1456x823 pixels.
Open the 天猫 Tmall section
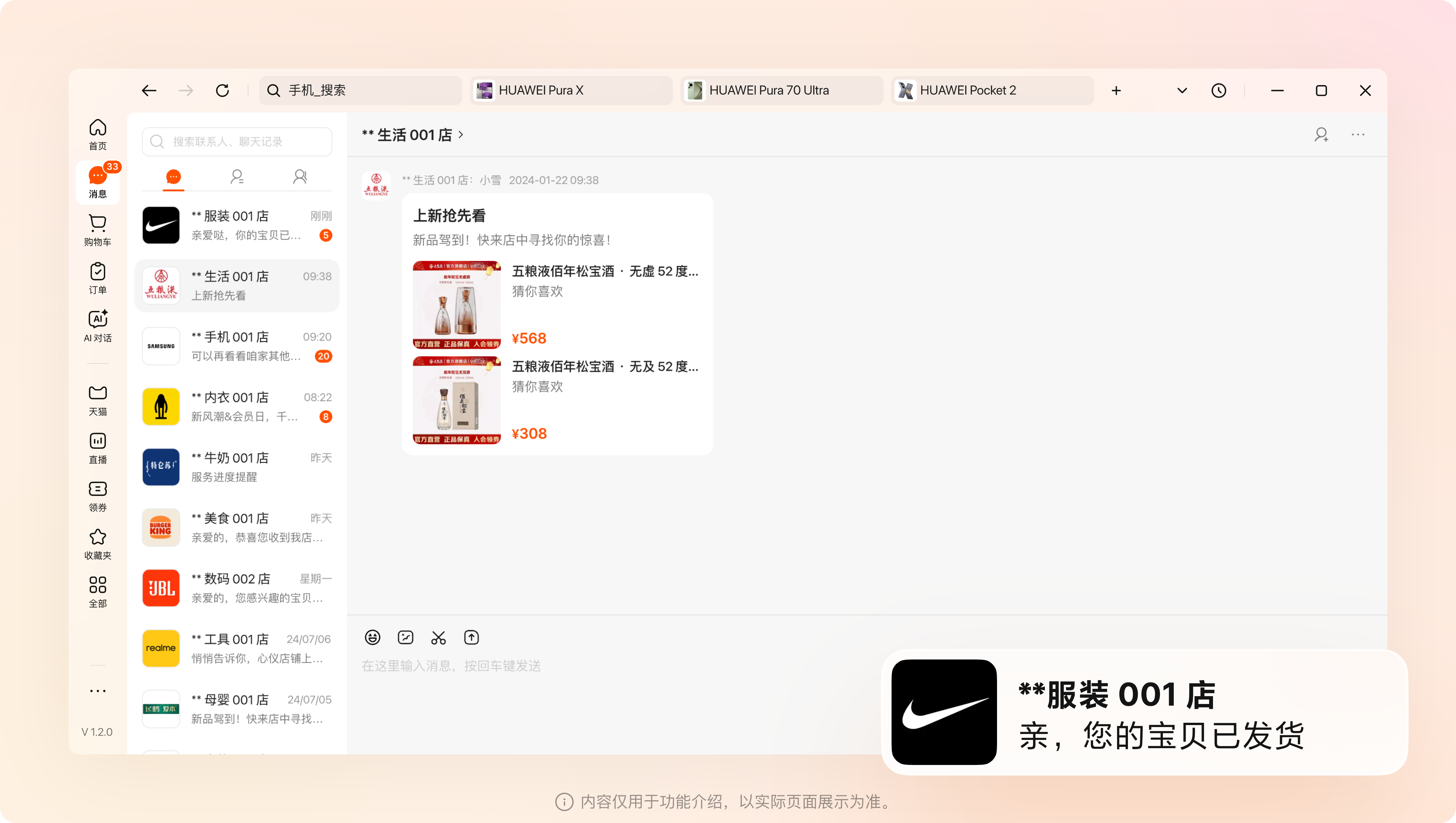(97, 399)
